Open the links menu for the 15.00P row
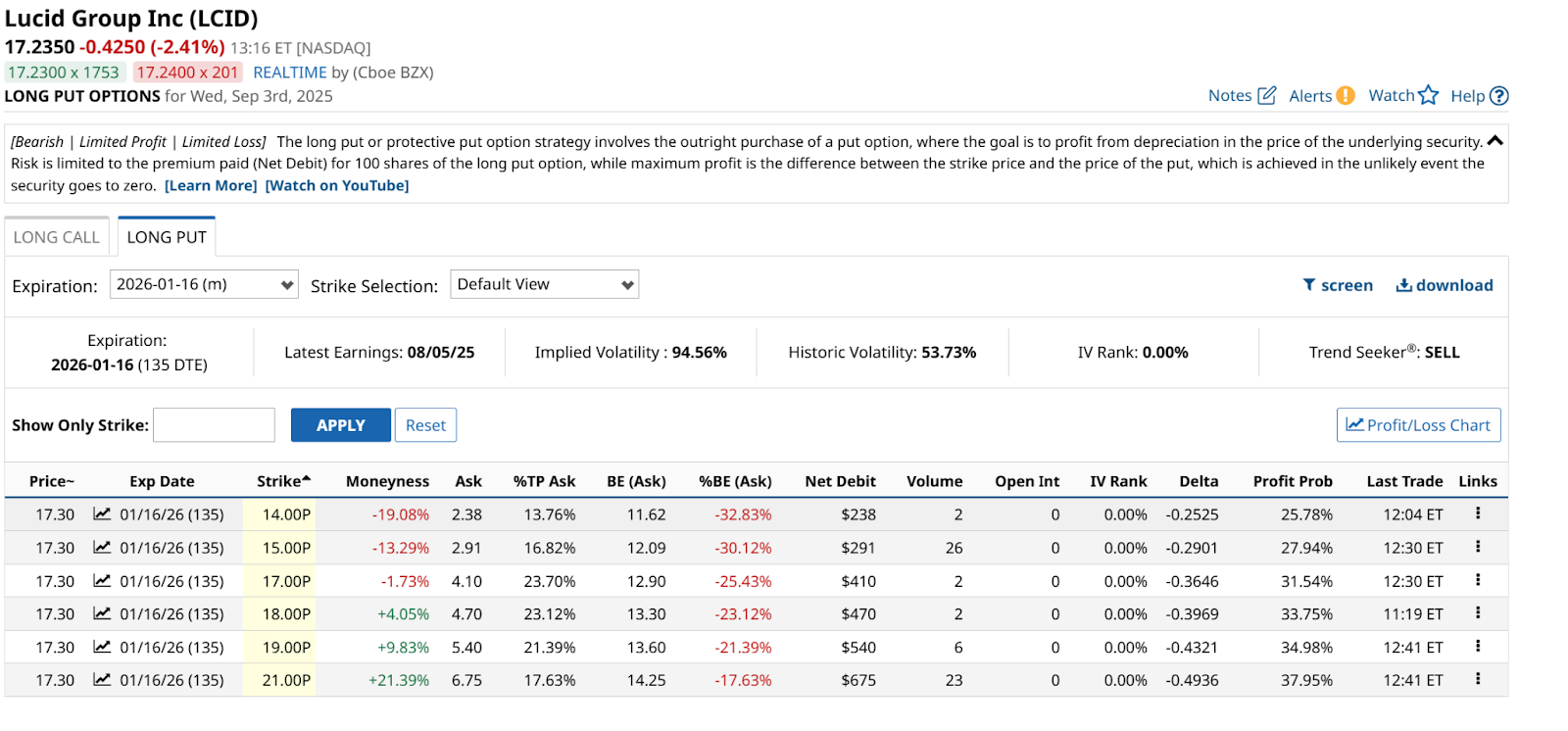The height and width of the screenshot is (731, 1568). click(1478, 547)
